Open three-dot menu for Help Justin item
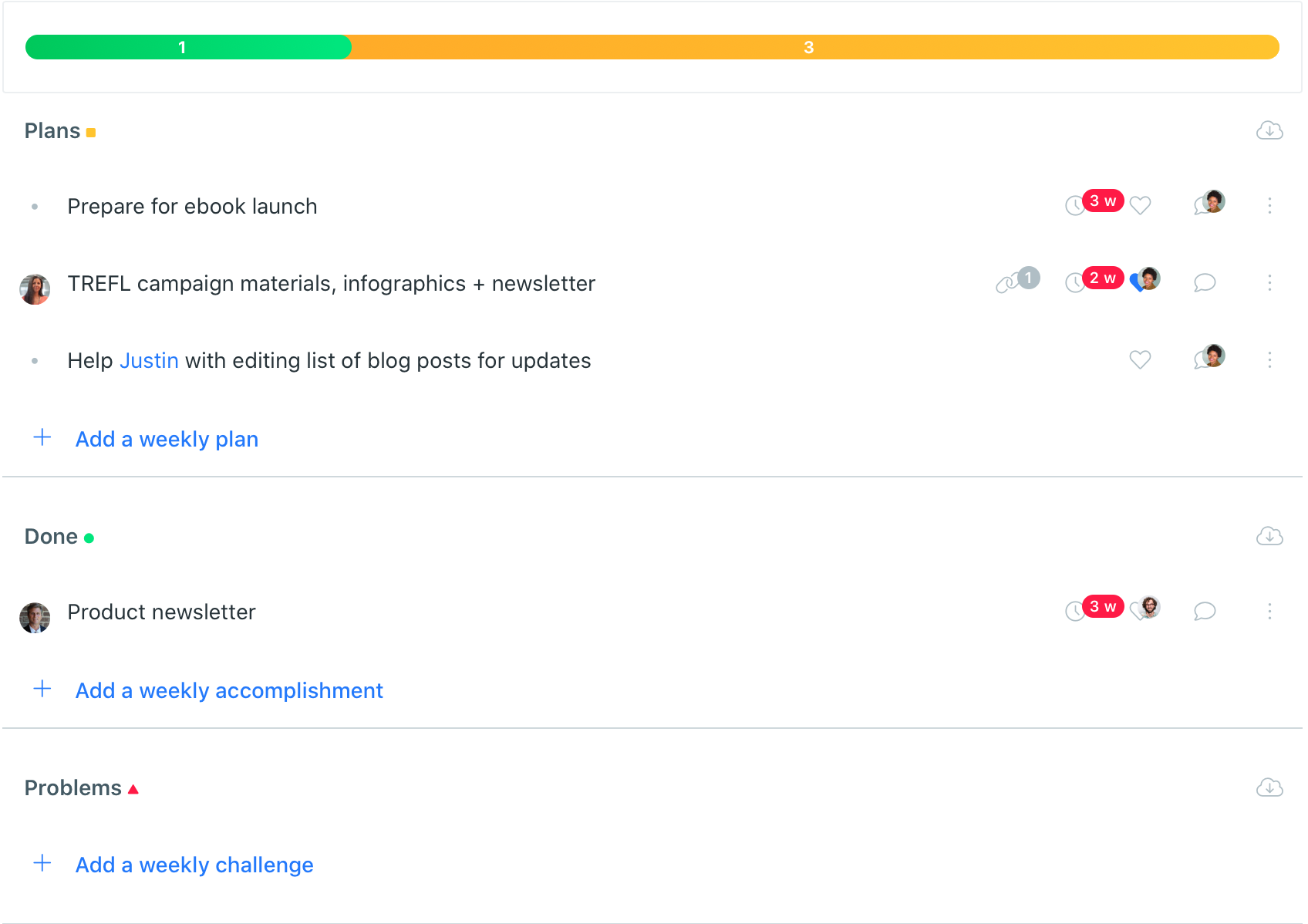 point(1269,360)
